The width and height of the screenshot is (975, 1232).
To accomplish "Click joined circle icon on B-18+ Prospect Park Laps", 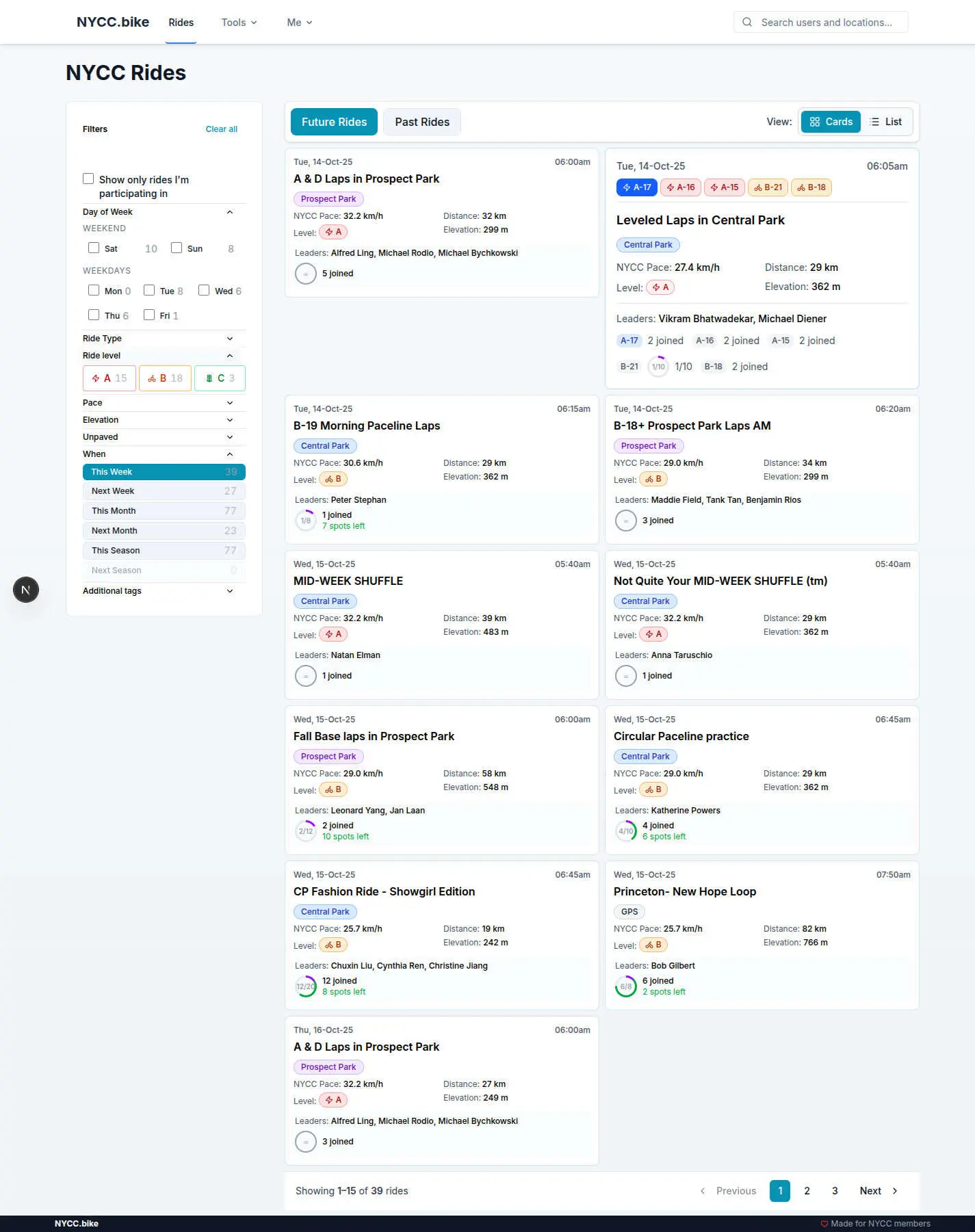I will (626, 521).
